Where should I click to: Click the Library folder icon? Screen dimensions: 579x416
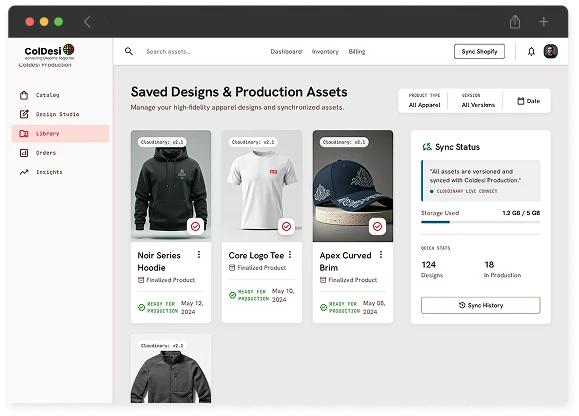(x=24, y=134)
